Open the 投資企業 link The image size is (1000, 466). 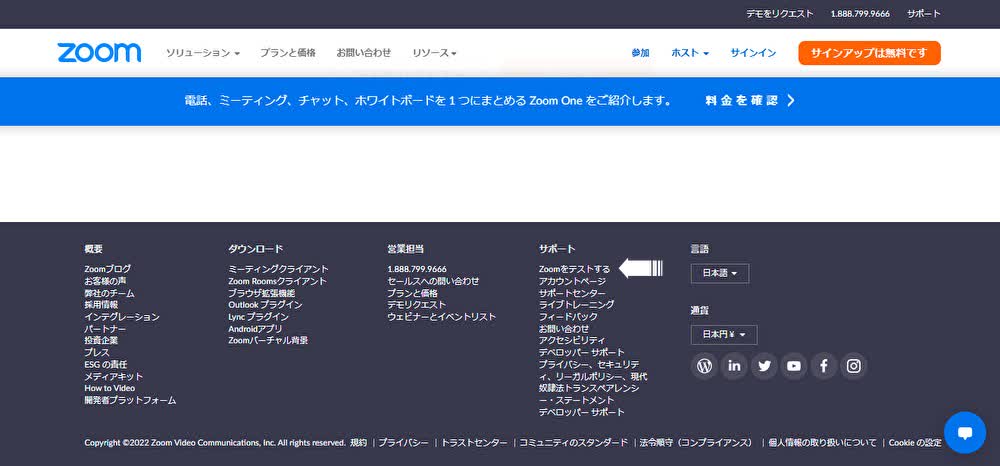click(101, 340)
